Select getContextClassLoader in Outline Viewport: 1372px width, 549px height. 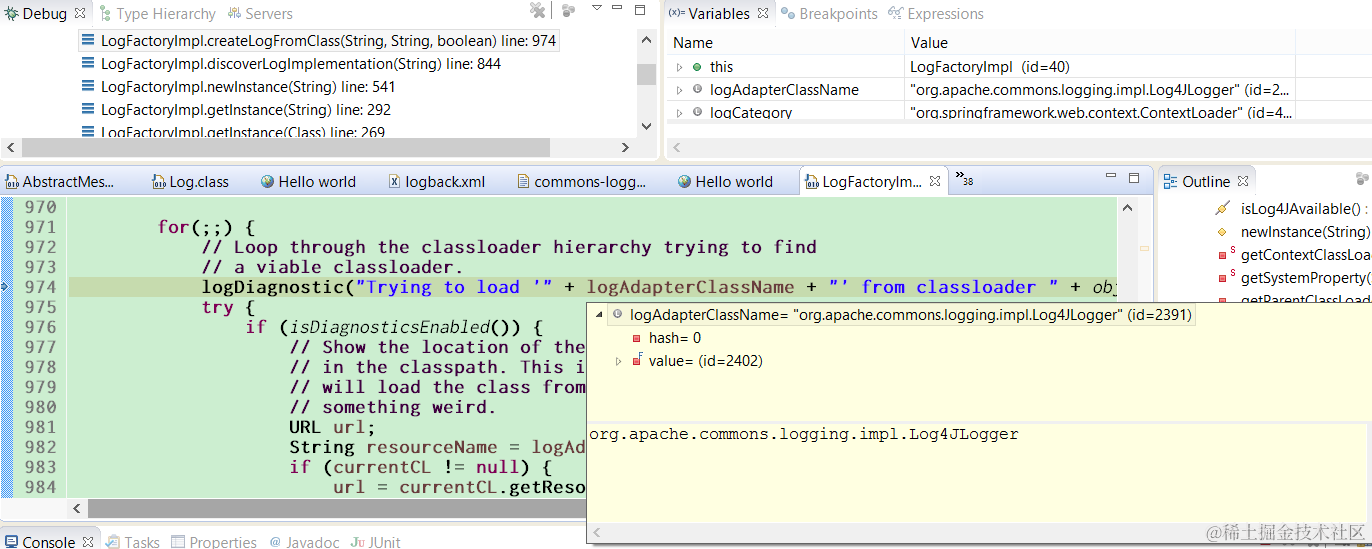[1305, 255]
